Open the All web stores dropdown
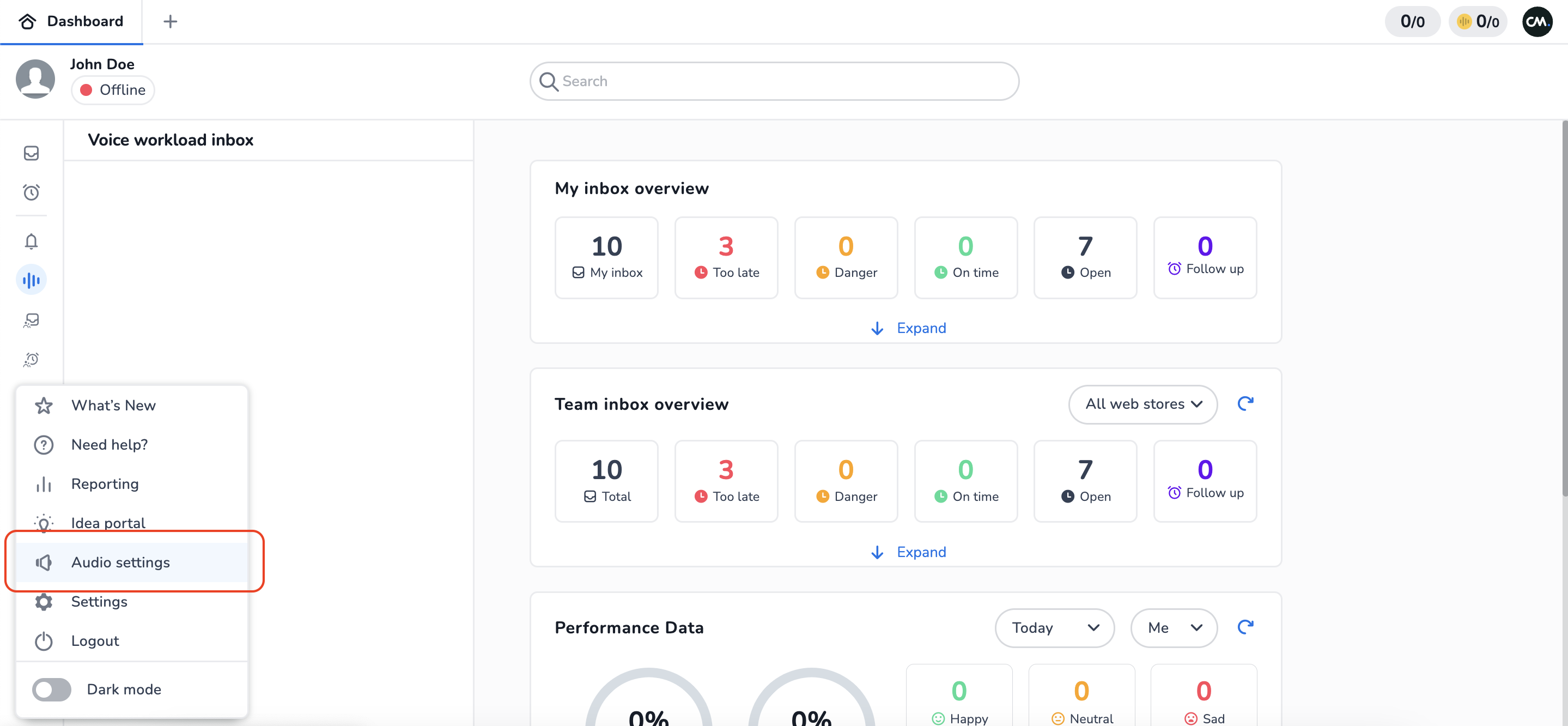The image size is (1568, 726). click(x=1142, y=404)
